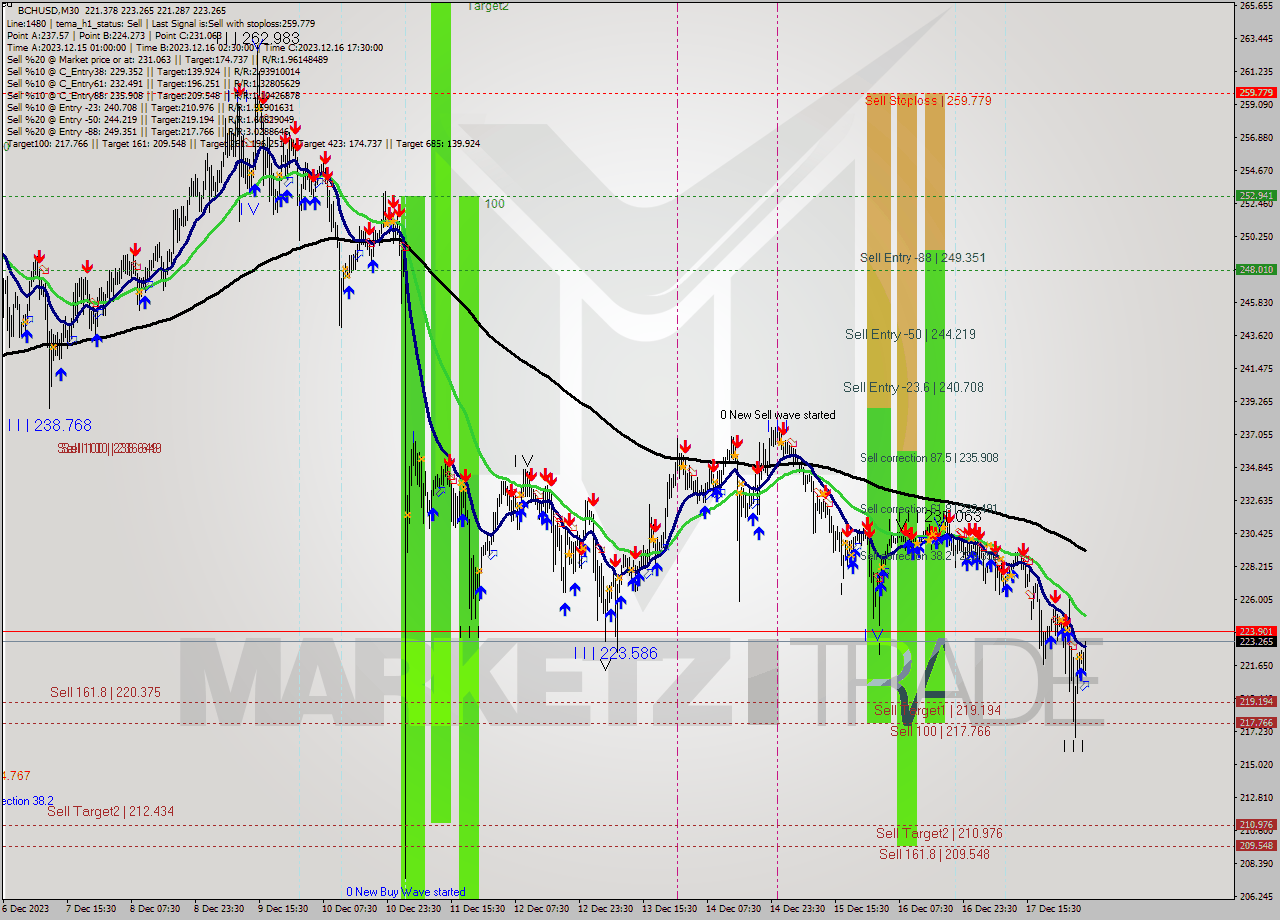
Task: Click the green 252.941 price tag on the price axis
Action: point(1256,196)
